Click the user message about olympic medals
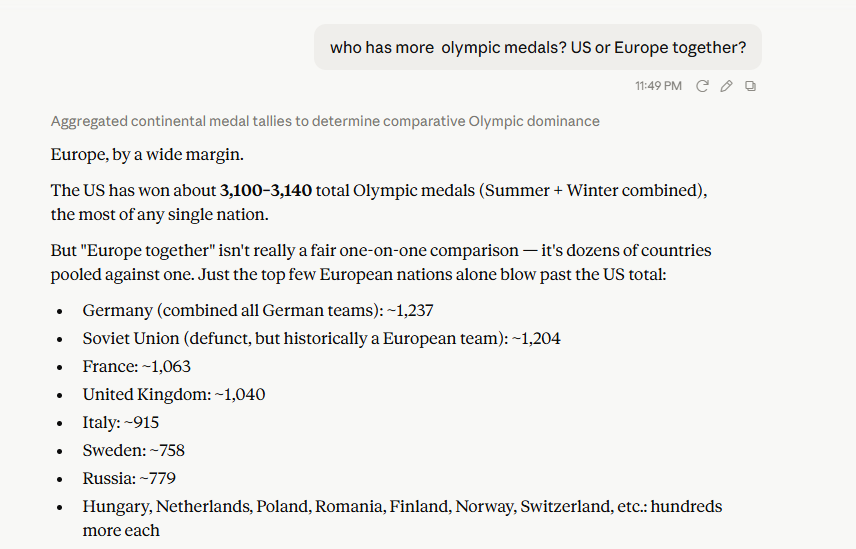This screenshot has width=856, height=549. coord(538,47)
